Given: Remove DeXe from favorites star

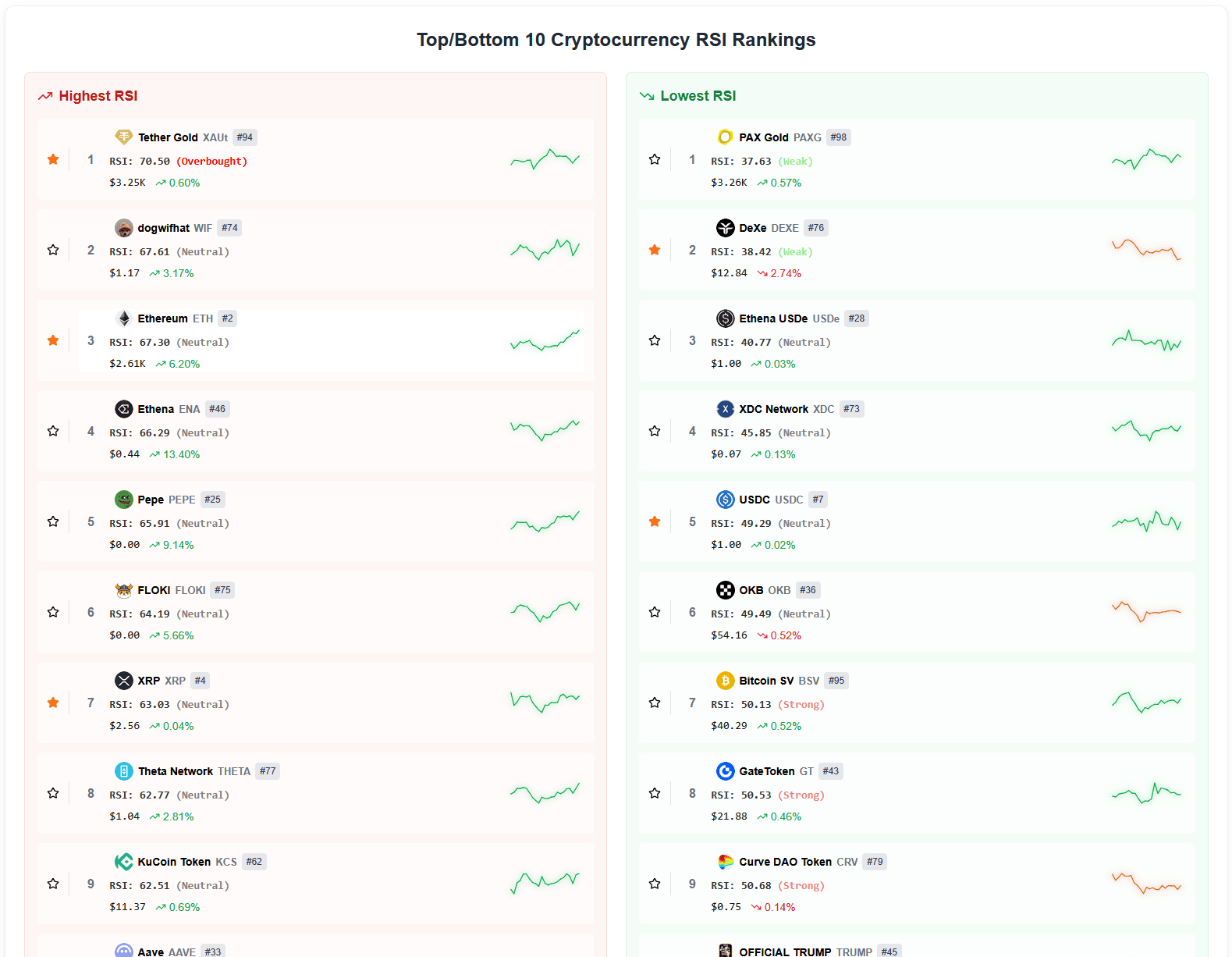Looking at the screenshot, I should pos(655,250).
